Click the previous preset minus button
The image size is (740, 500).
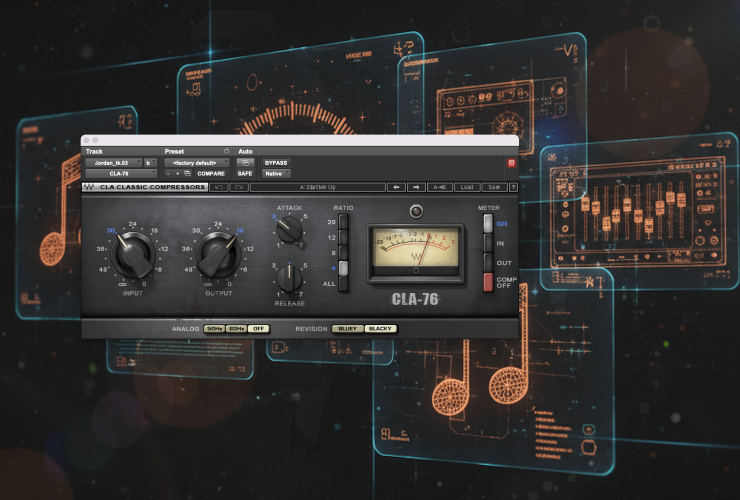point(168,174)
